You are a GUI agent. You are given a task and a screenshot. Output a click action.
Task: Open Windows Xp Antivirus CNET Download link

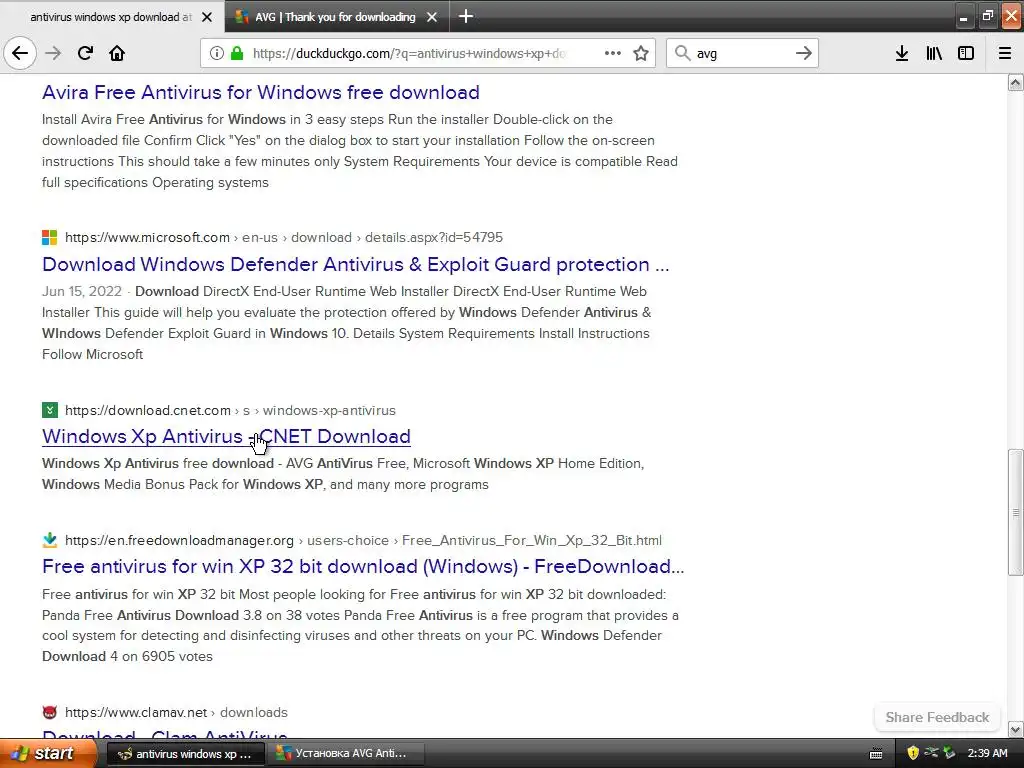pos(226,436)
